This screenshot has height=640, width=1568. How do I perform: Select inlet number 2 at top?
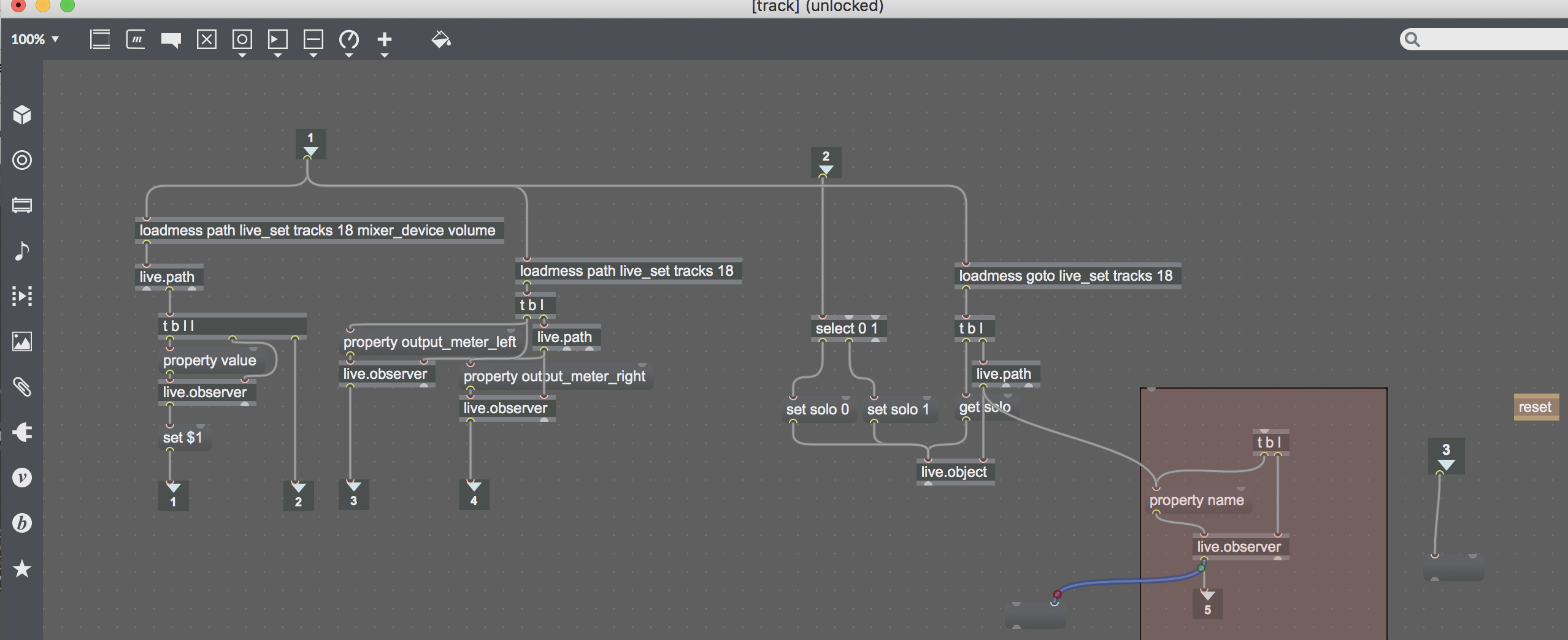[x=826, y=162]
